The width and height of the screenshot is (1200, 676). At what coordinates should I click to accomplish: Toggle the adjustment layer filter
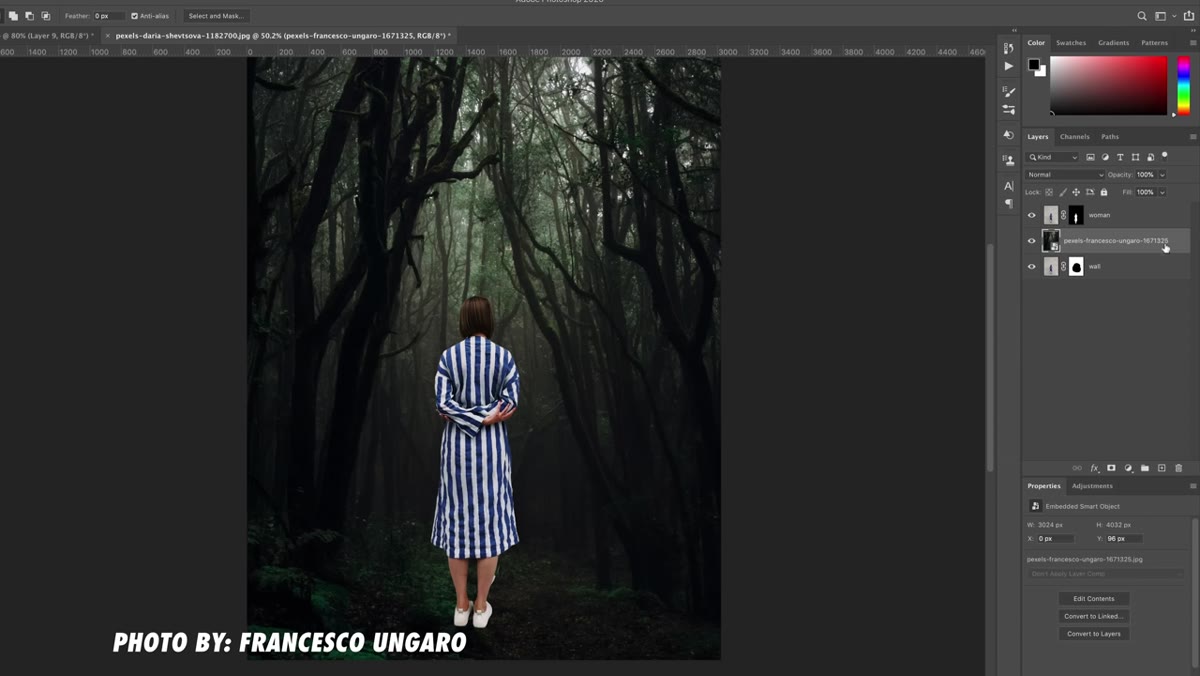1105,157
